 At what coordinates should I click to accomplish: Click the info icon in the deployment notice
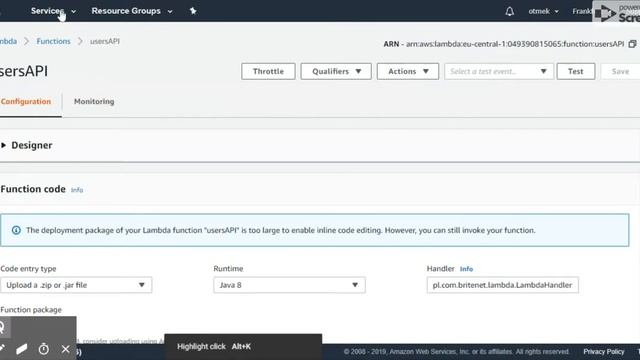click(16, 230)
